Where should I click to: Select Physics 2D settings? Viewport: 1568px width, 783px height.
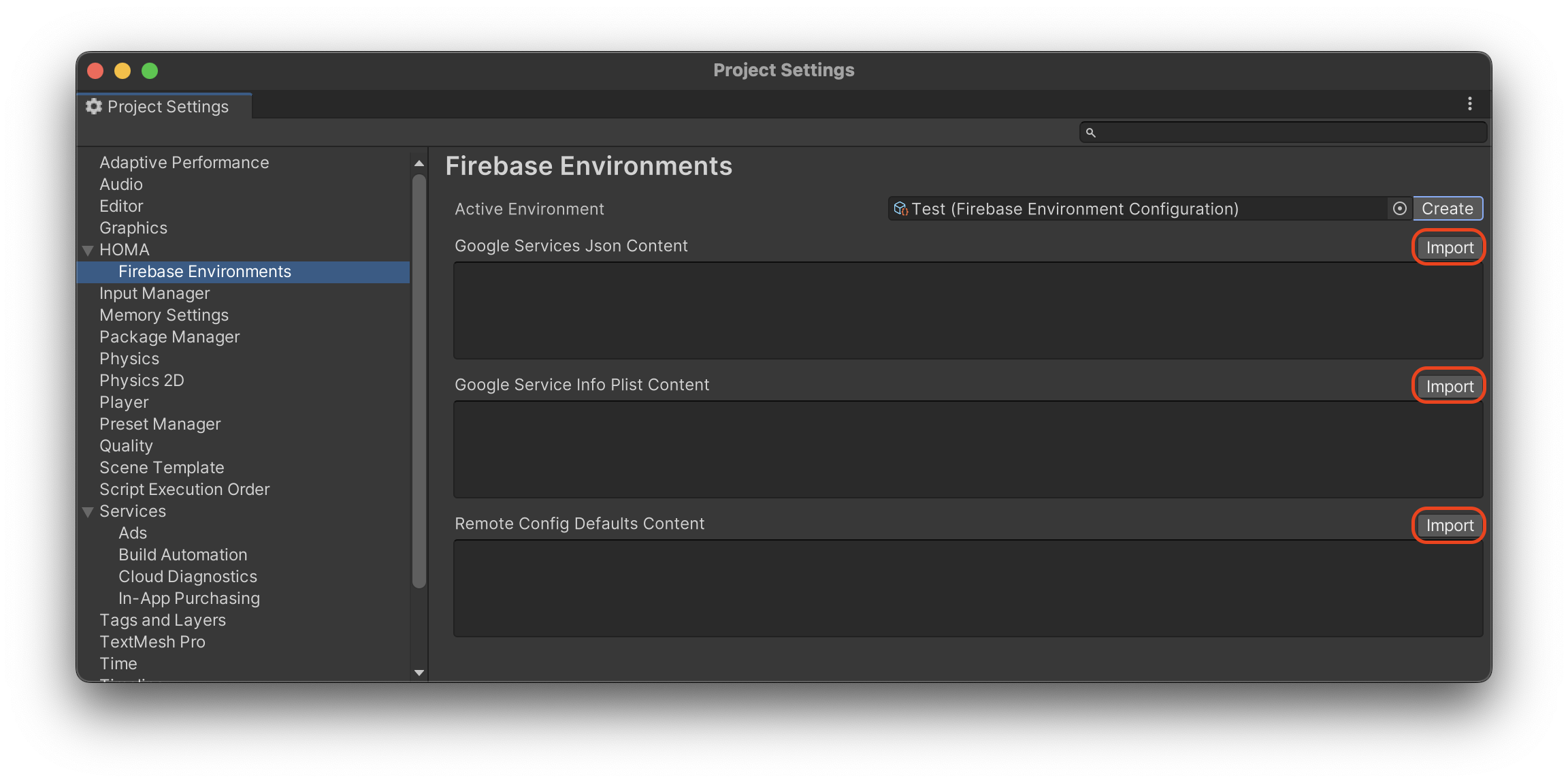(142, 380)
